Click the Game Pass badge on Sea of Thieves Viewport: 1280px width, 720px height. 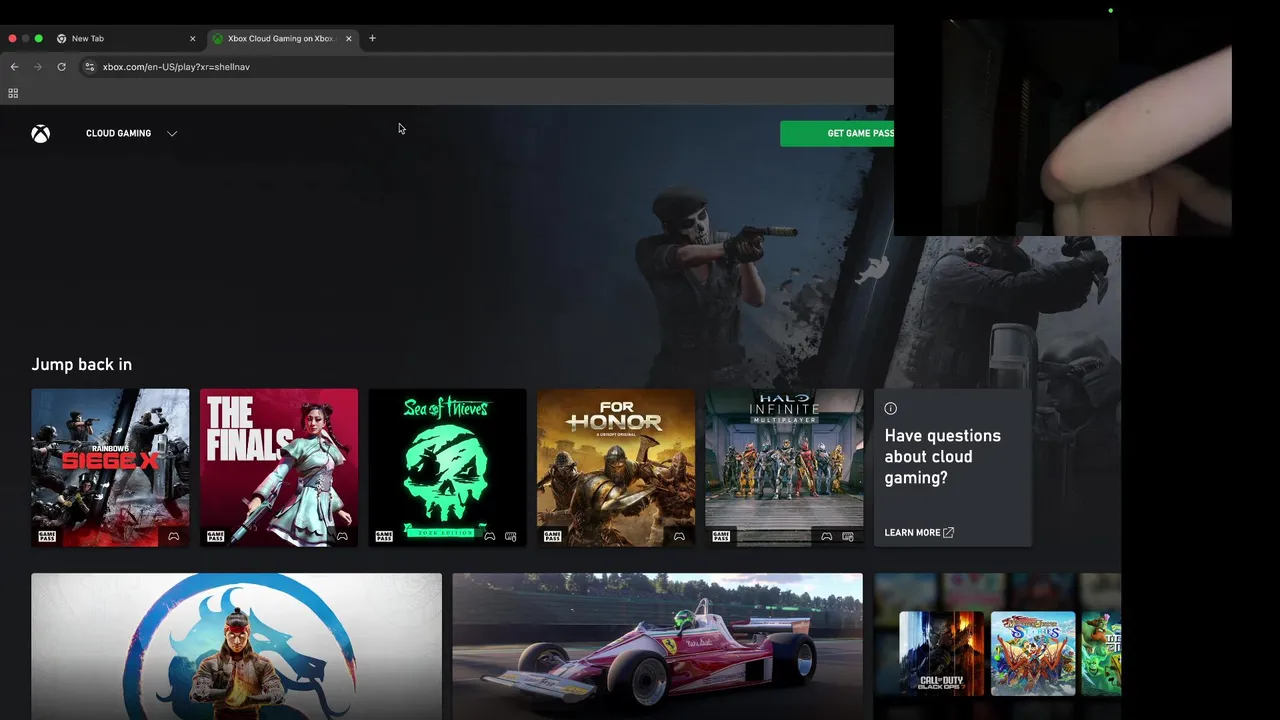click(x=384, y=536)
